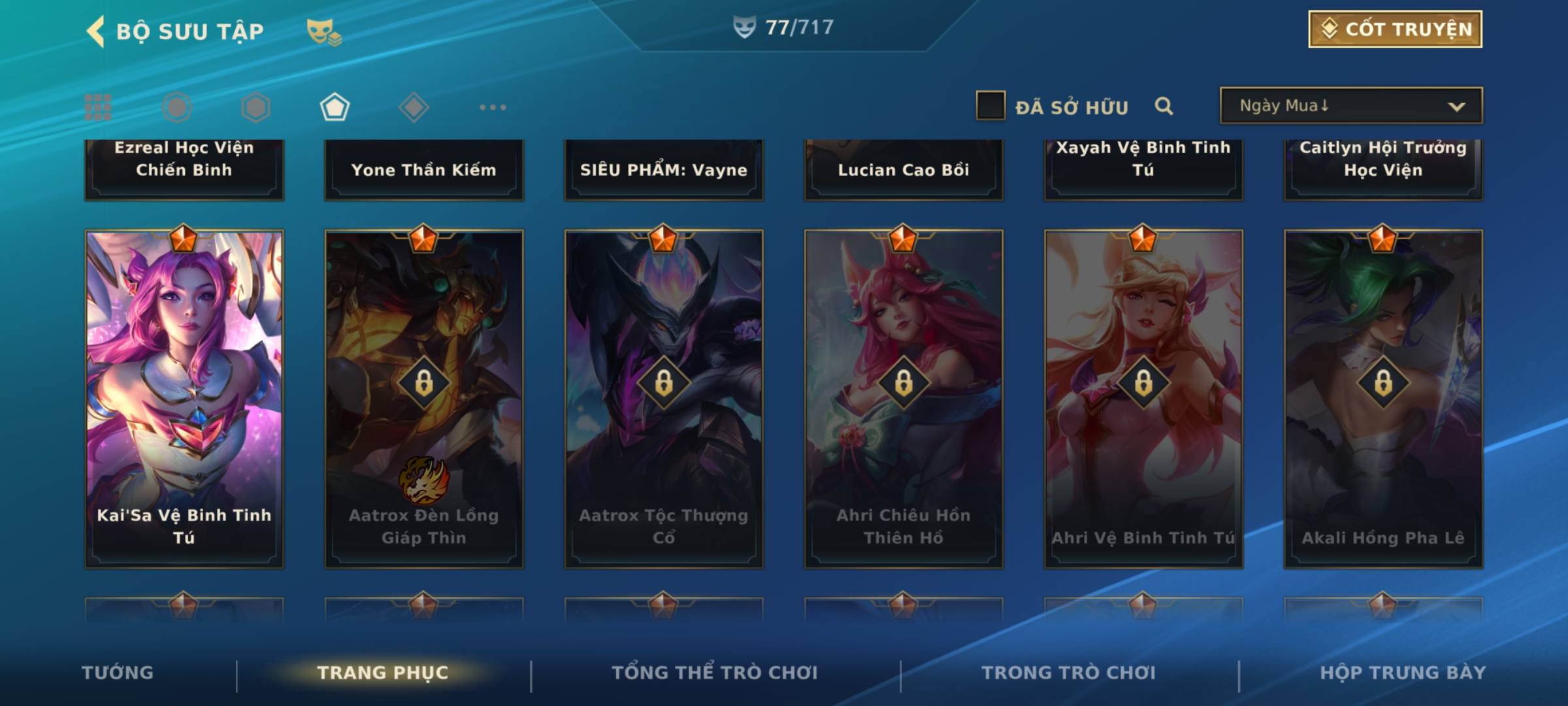
Task: Select the round hexagon rarity filter
Action: (177, 107)
